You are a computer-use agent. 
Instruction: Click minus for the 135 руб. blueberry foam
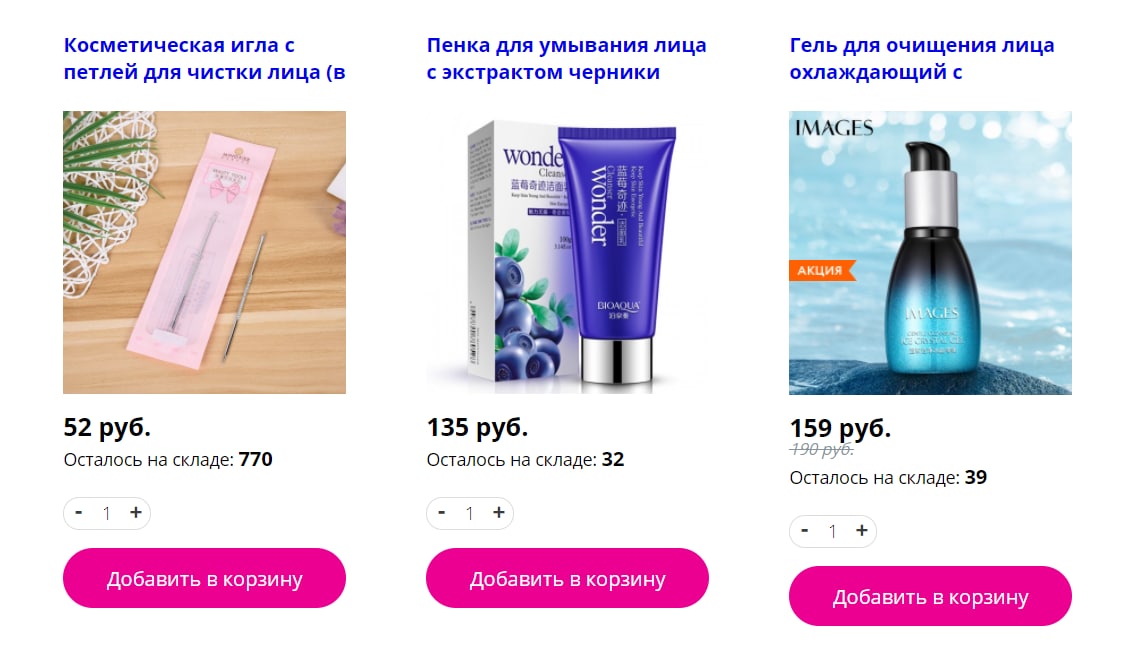[x=442, y=513]
